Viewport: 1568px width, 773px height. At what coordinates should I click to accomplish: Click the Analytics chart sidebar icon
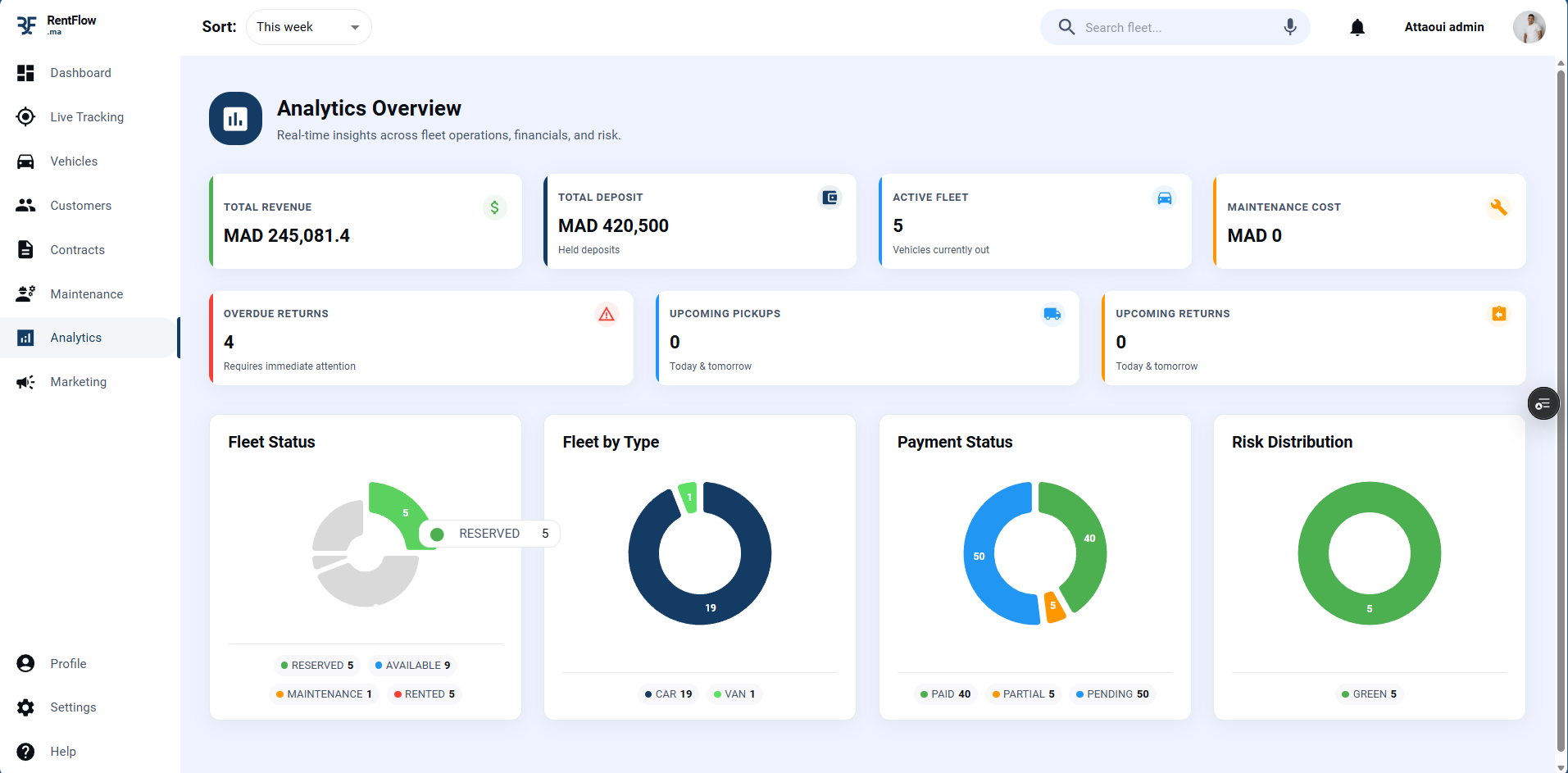[25, 338]
